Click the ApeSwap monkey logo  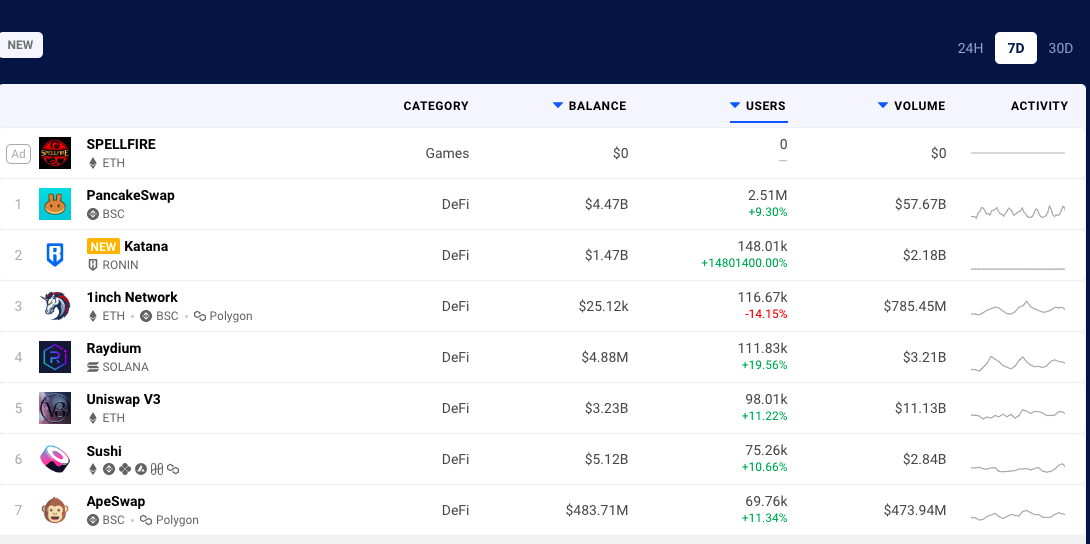click(x=55, y=510)
